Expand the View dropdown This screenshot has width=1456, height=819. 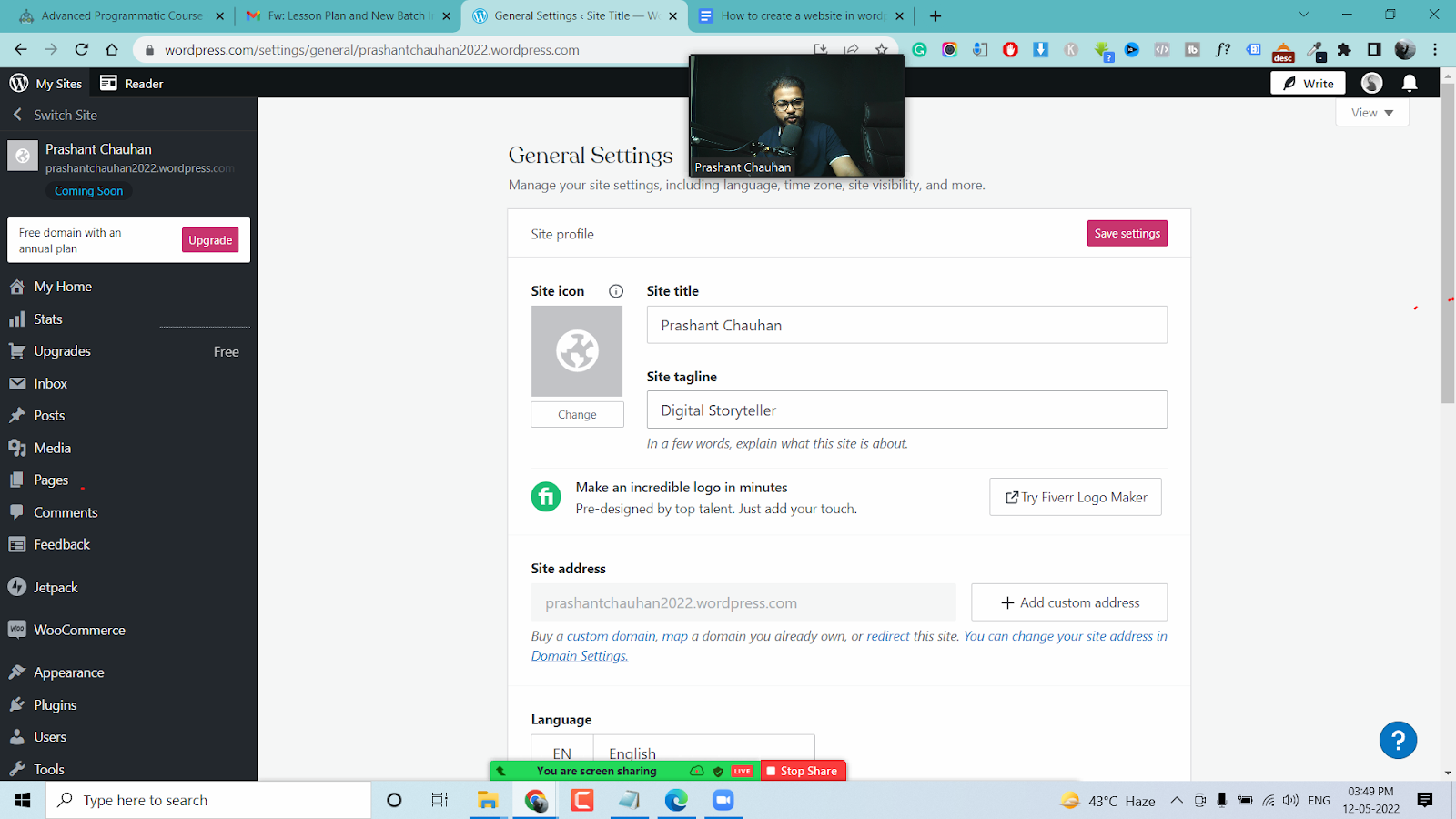[1372, 113]
